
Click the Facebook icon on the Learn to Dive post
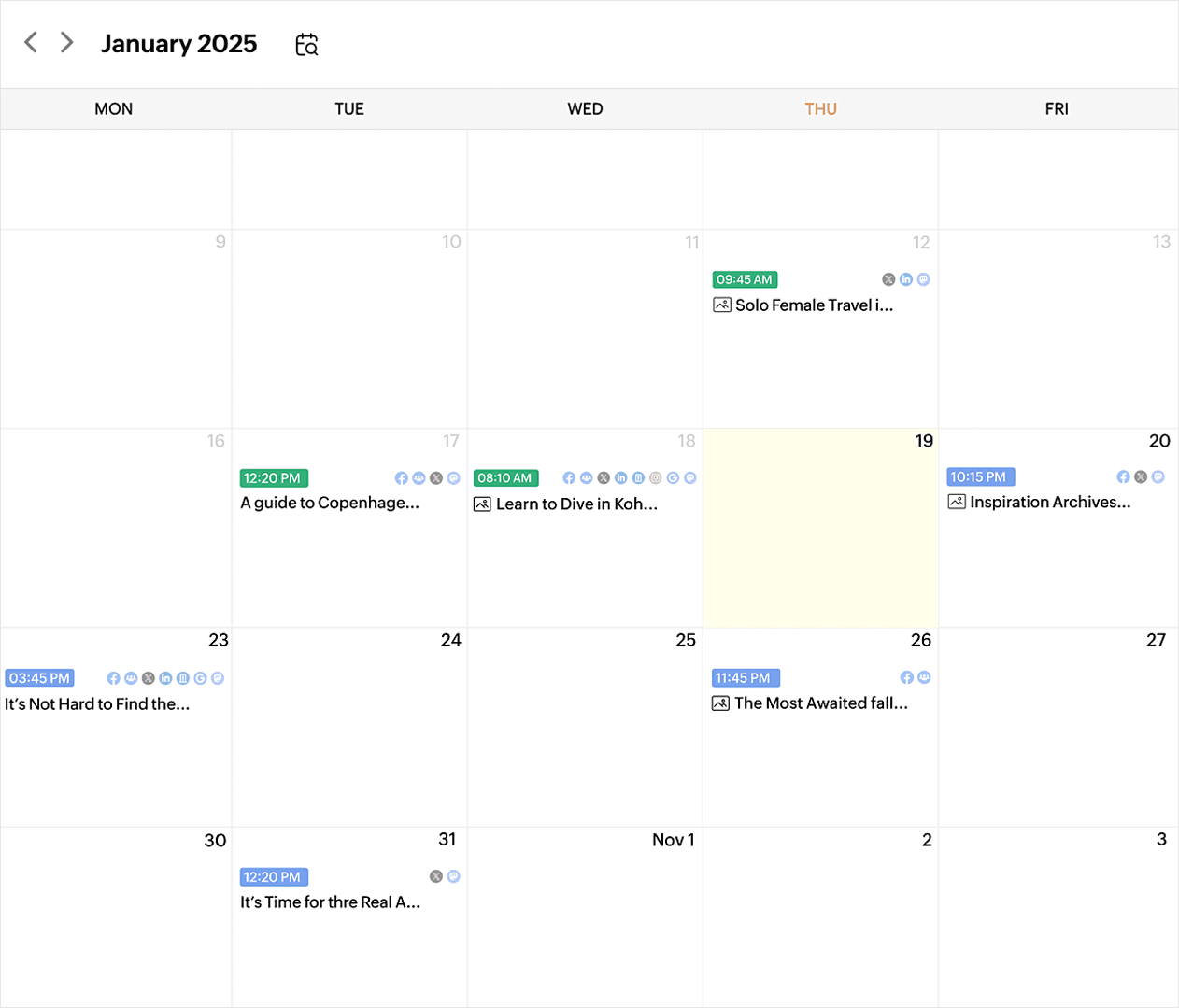click(569, 477)
